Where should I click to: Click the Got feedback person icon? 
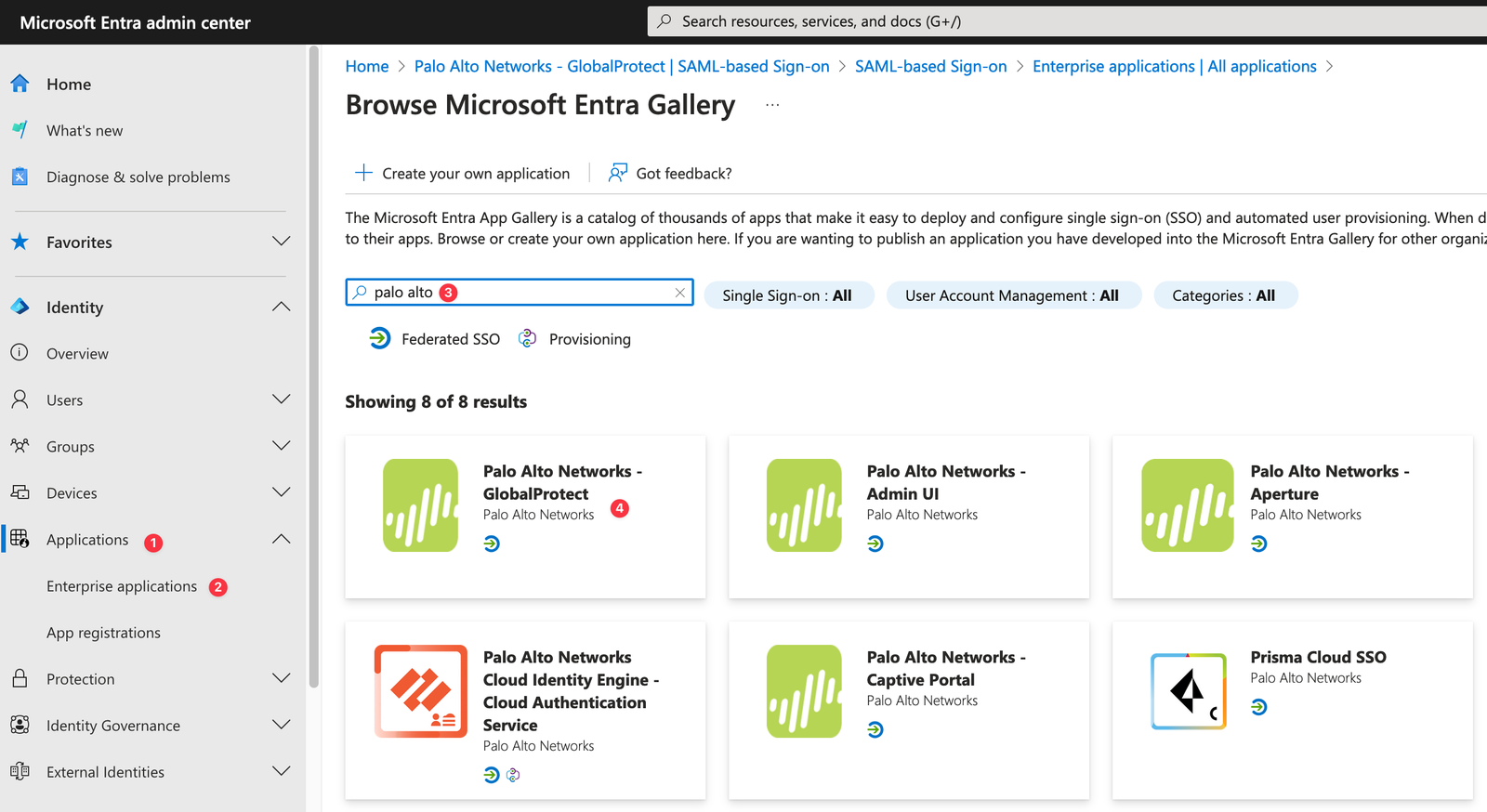pyautogui.click(x=617, y=173)
